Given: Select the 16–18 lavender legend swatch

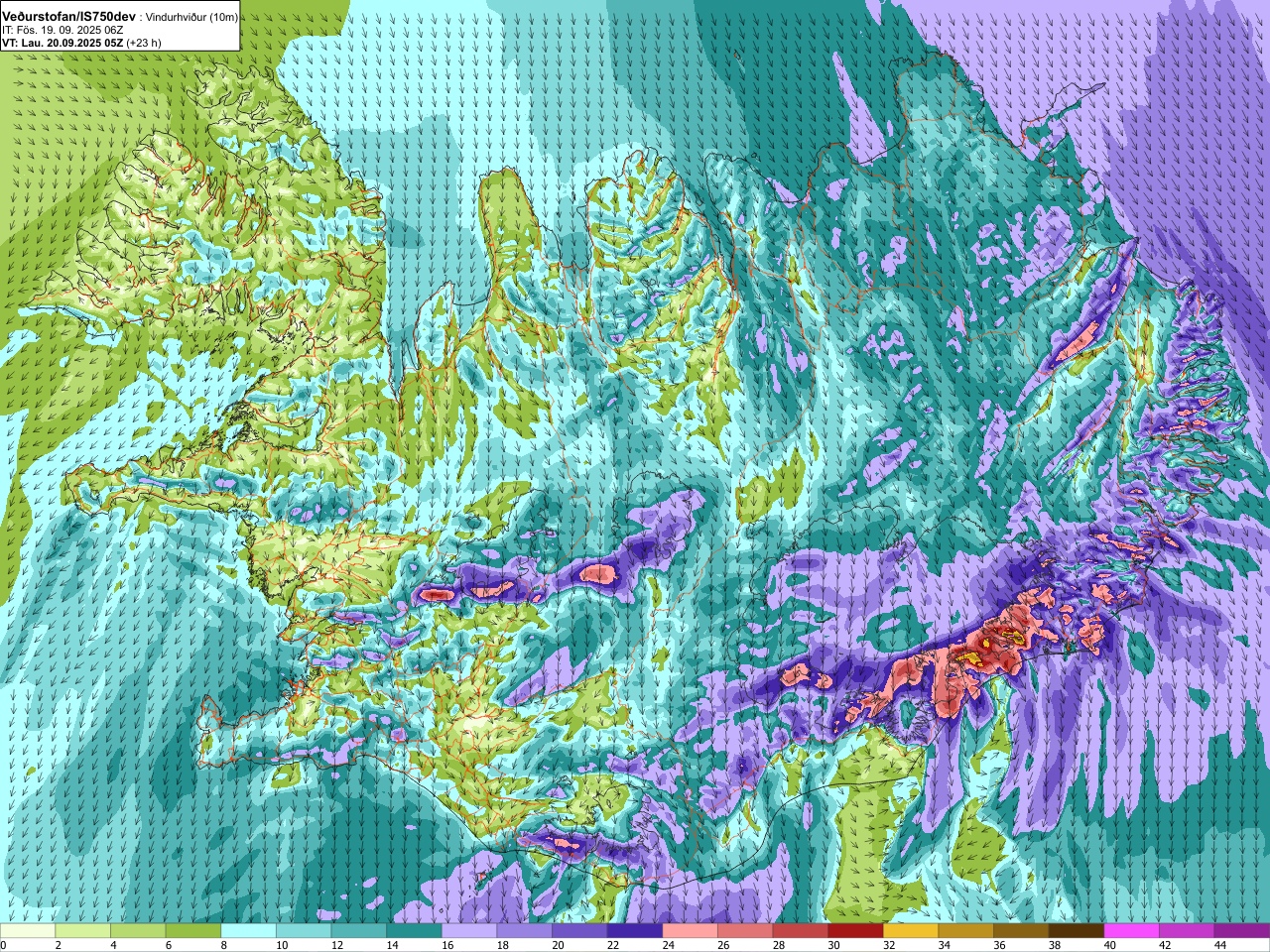Looking at the screenshot, I should (469, 931).
